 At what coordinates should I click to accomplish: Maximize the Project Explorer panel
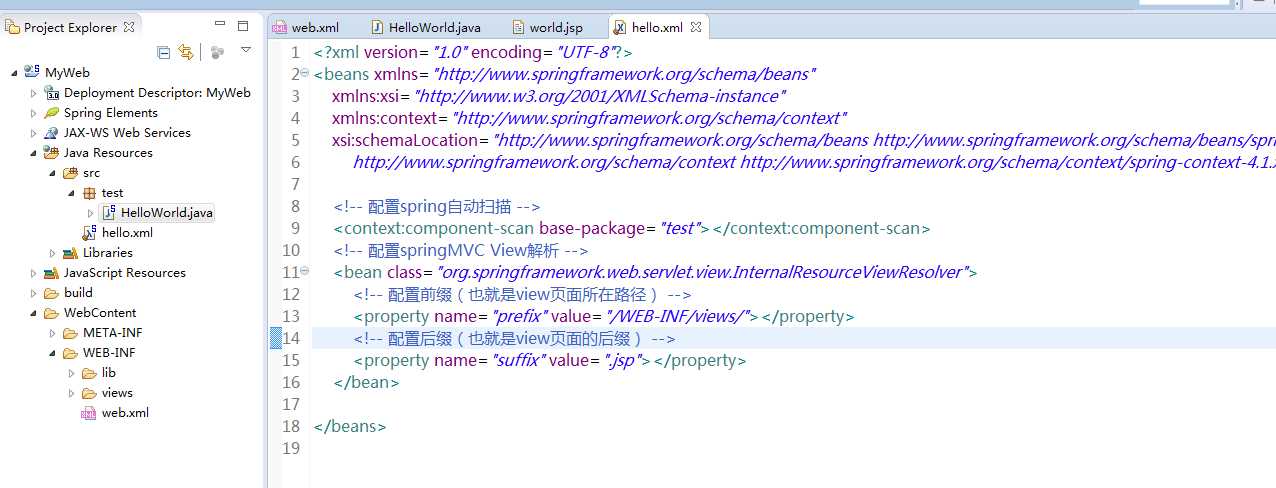(243, 25)
